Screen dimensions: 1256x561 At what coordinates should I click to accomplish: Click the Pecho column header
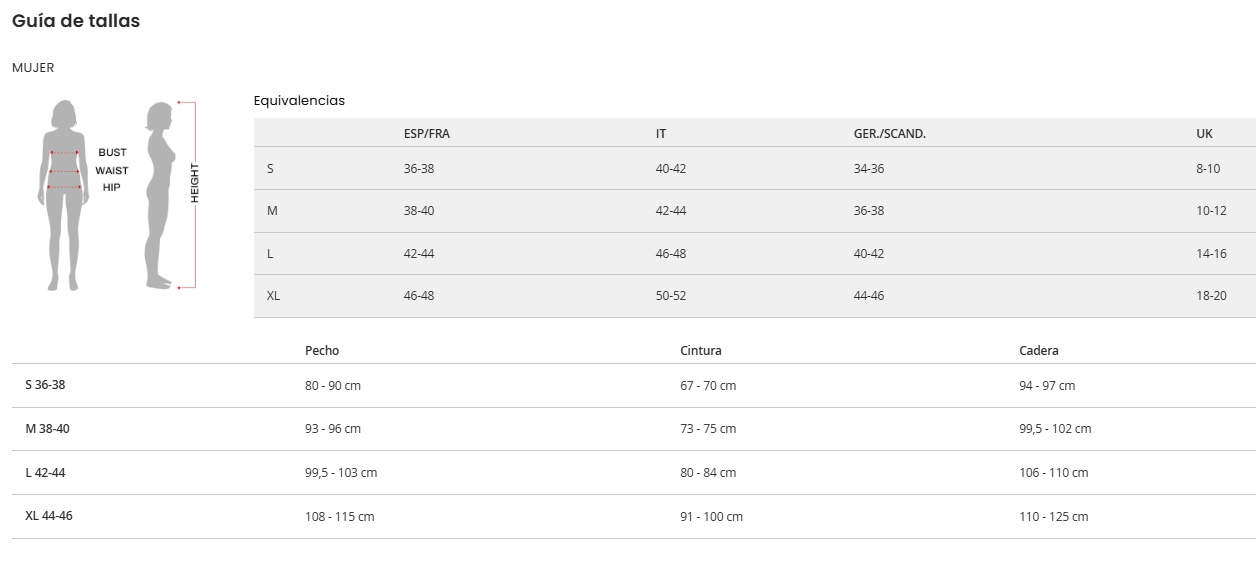pyautogui.click(x=322, y=351)
